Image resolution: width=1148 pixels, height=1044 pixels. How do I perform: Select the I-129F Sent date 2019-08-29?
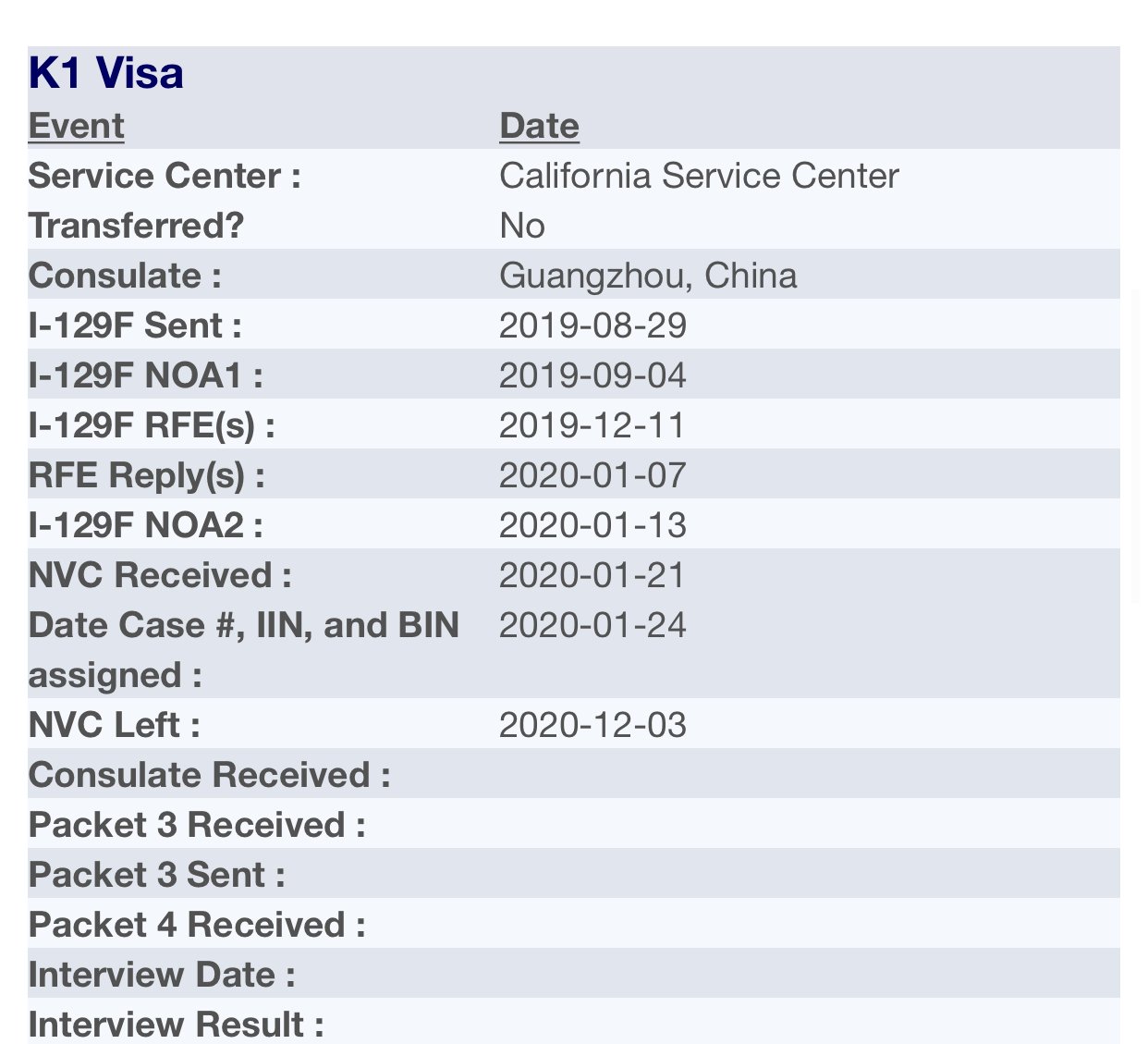click(x=592, y=325)
